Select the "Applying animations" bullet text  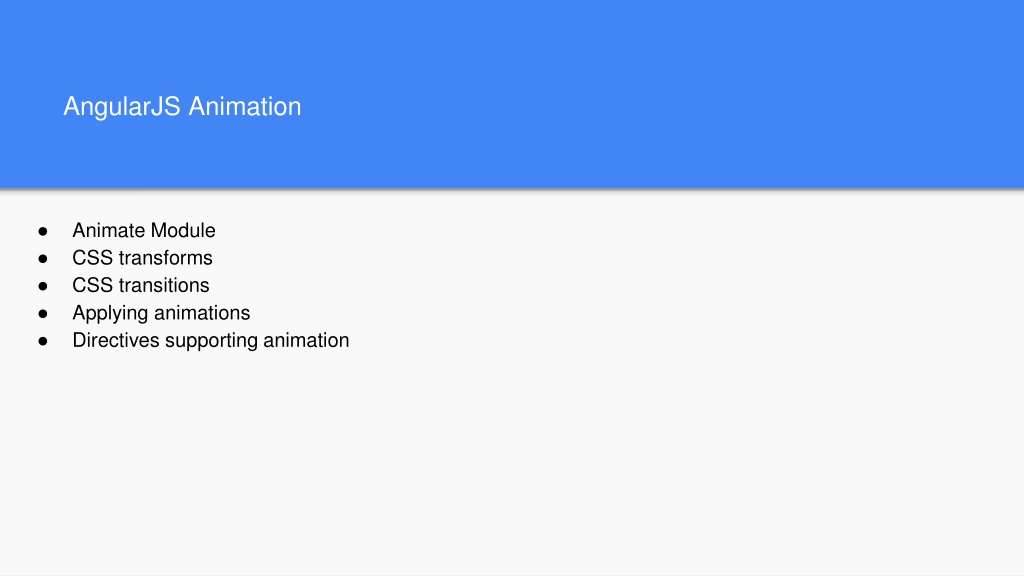coord(161,313)
